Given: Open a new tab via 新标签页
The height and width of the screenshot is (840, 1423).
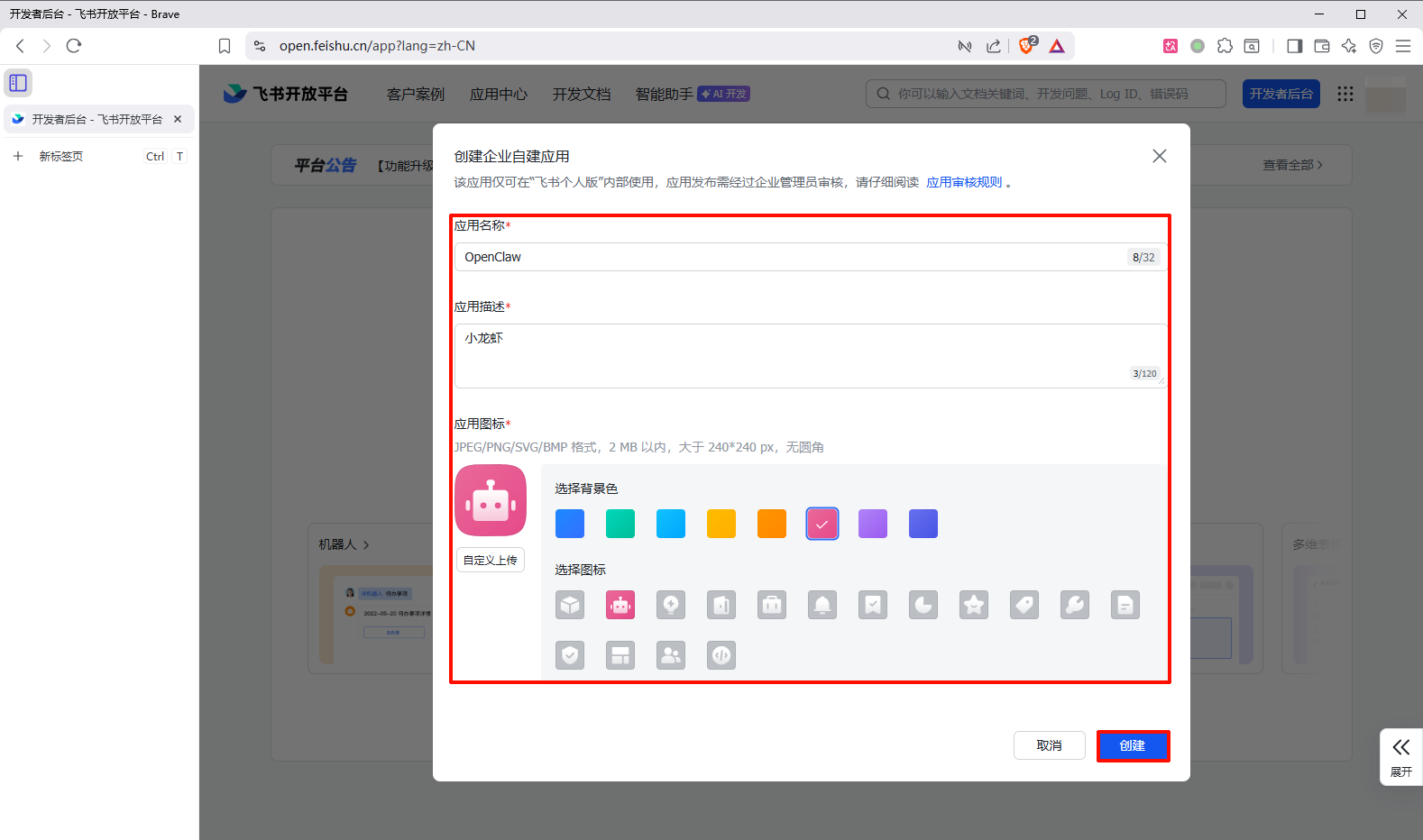Looking at the screenshot, I should click(60, 157).
